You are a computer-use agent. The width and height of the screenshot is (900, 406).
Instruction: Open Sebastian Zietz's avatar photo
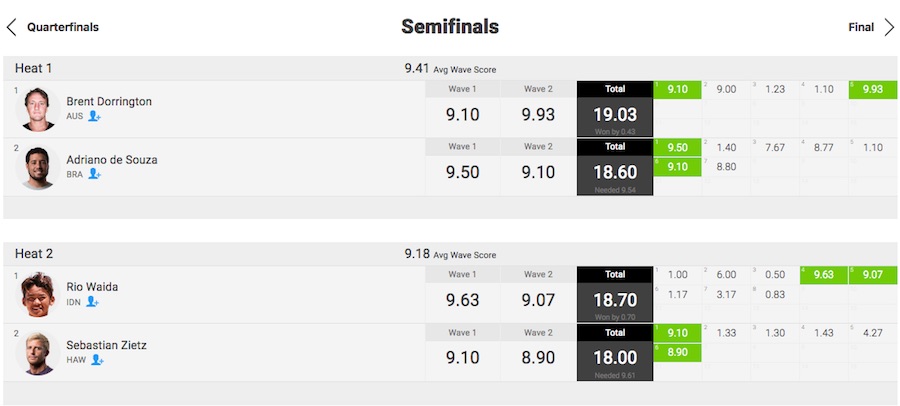point(39,353)
